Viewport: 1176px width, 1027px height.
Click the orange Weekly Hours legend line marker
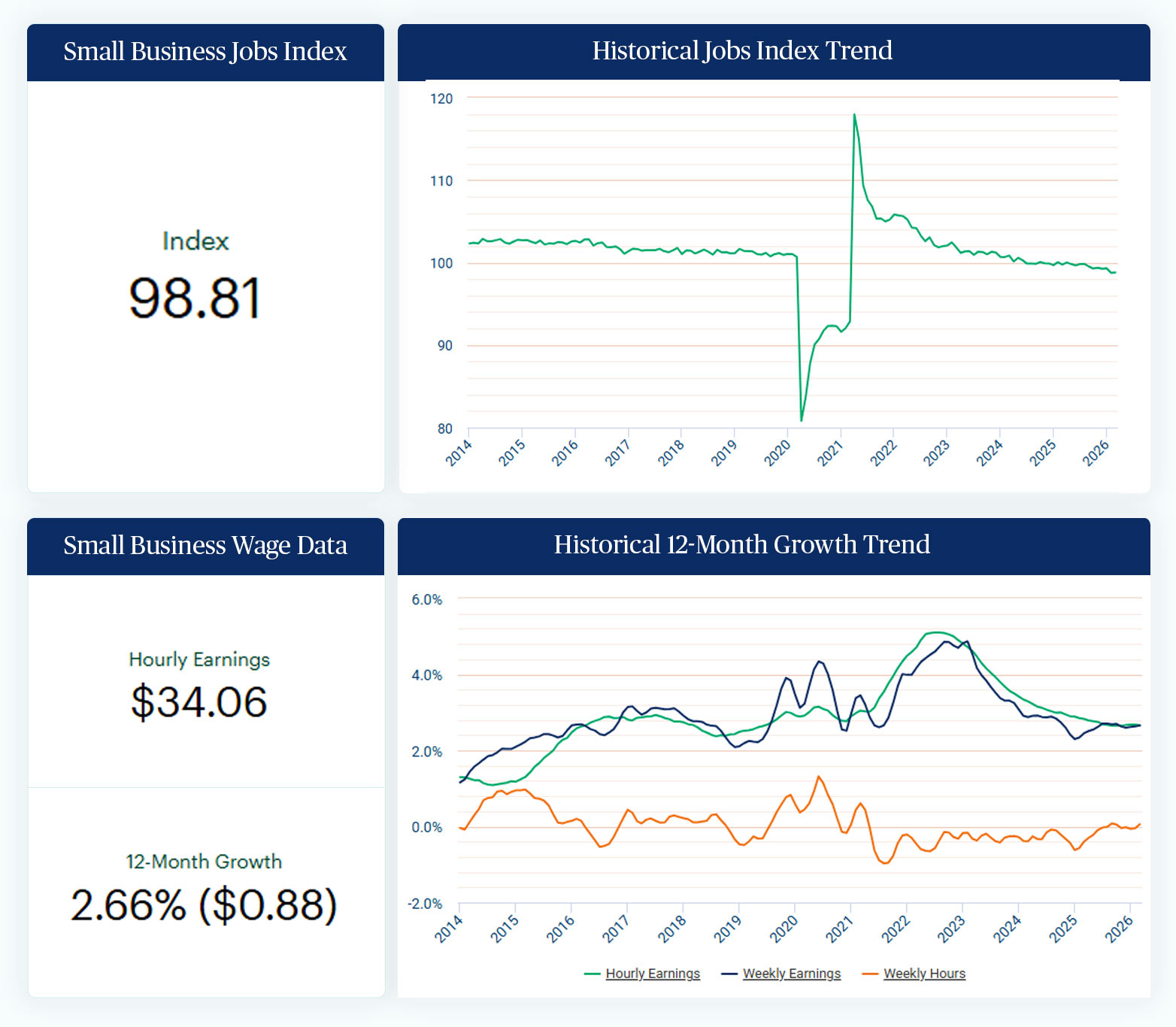tap(870, 974)
